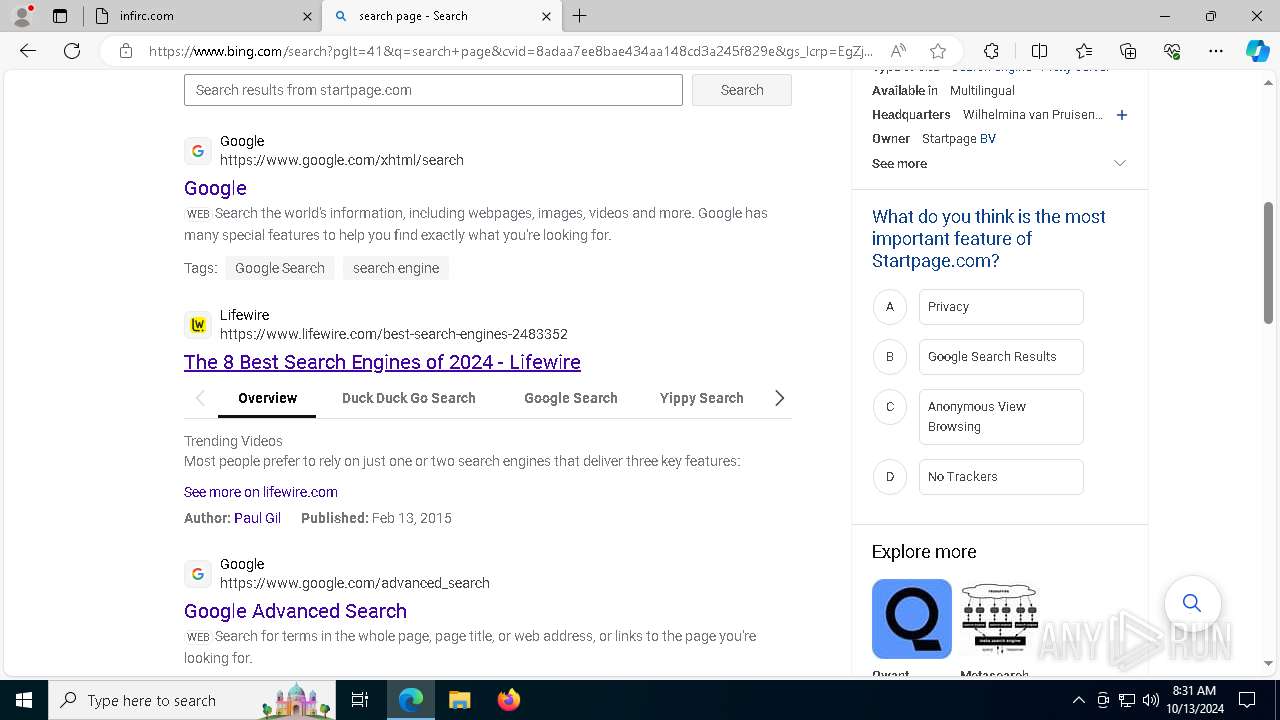Open volume control in system tray

[1151, 700]
